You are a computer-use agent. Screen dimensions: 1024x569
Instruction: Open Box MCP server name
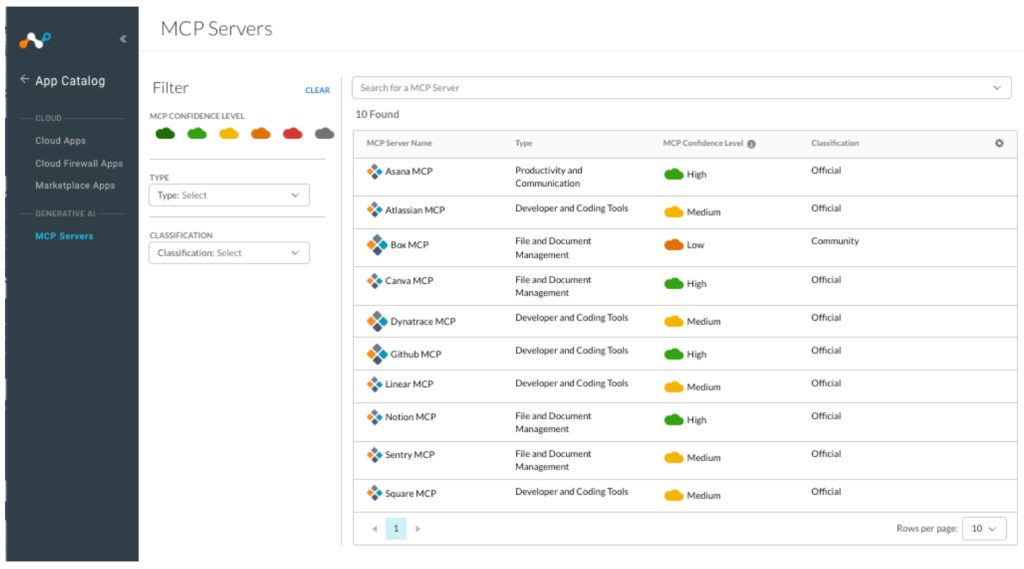click(x=409, y=245)
